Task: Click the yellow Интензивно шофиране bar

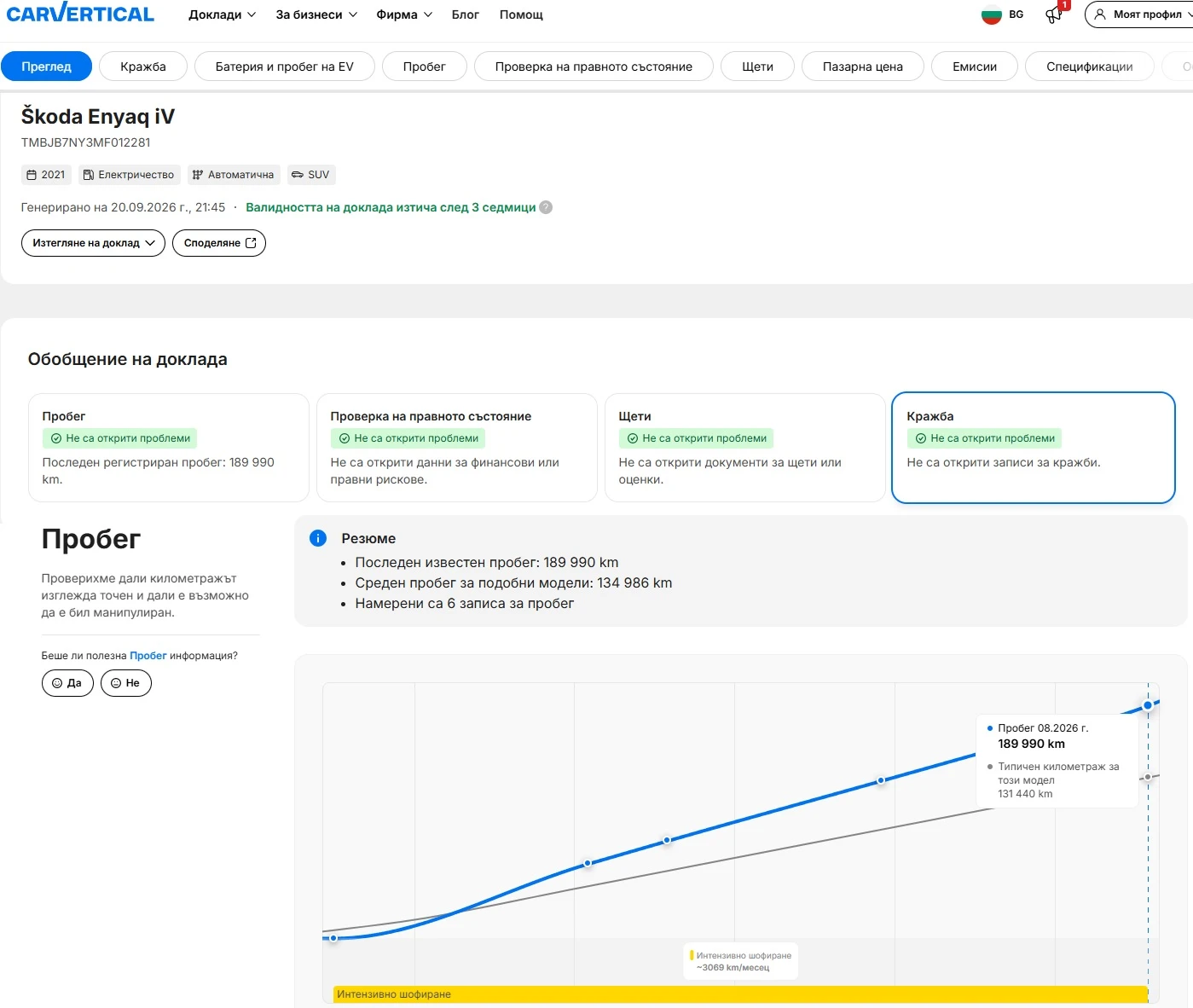Action: tap(740, 994)
